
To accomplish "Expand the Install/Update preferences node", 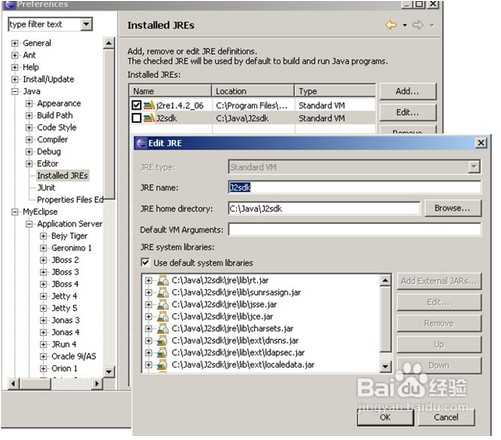I will pos(15,79).
